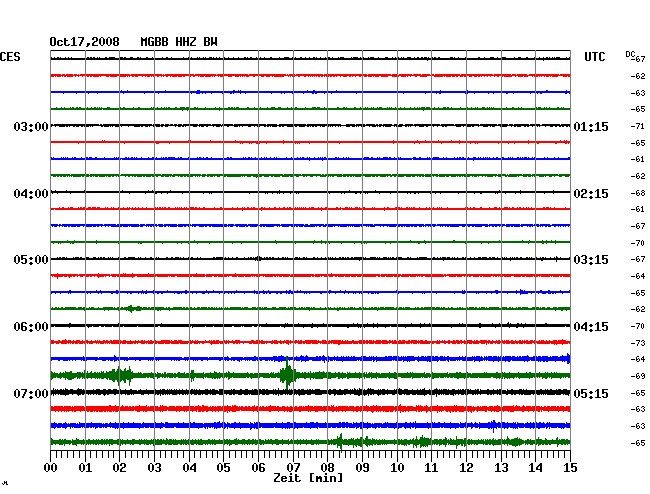Select minute 00 on the Zeit axis

[50, 468]
